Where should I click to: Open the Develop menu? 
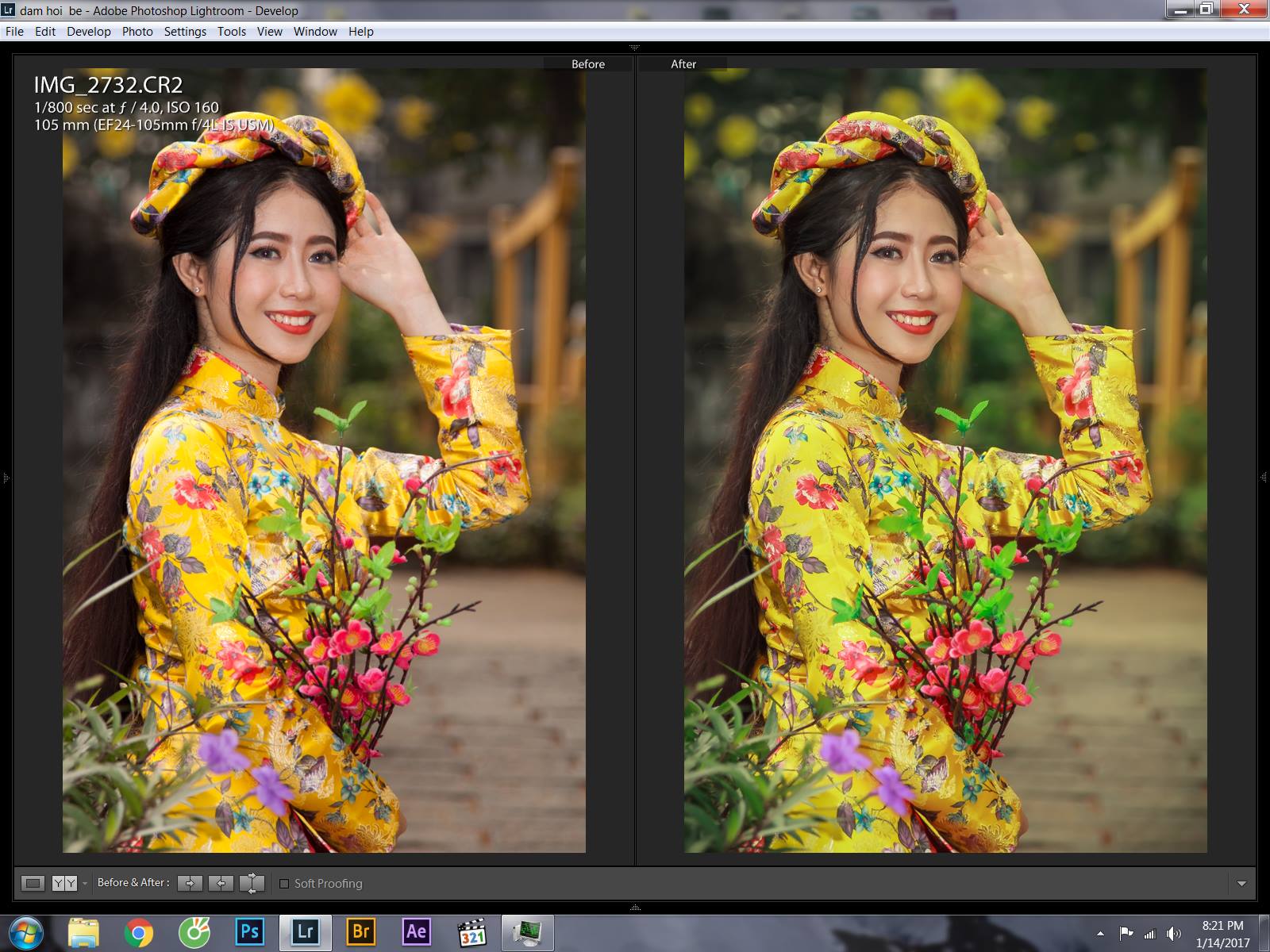[x=88, y=32]
